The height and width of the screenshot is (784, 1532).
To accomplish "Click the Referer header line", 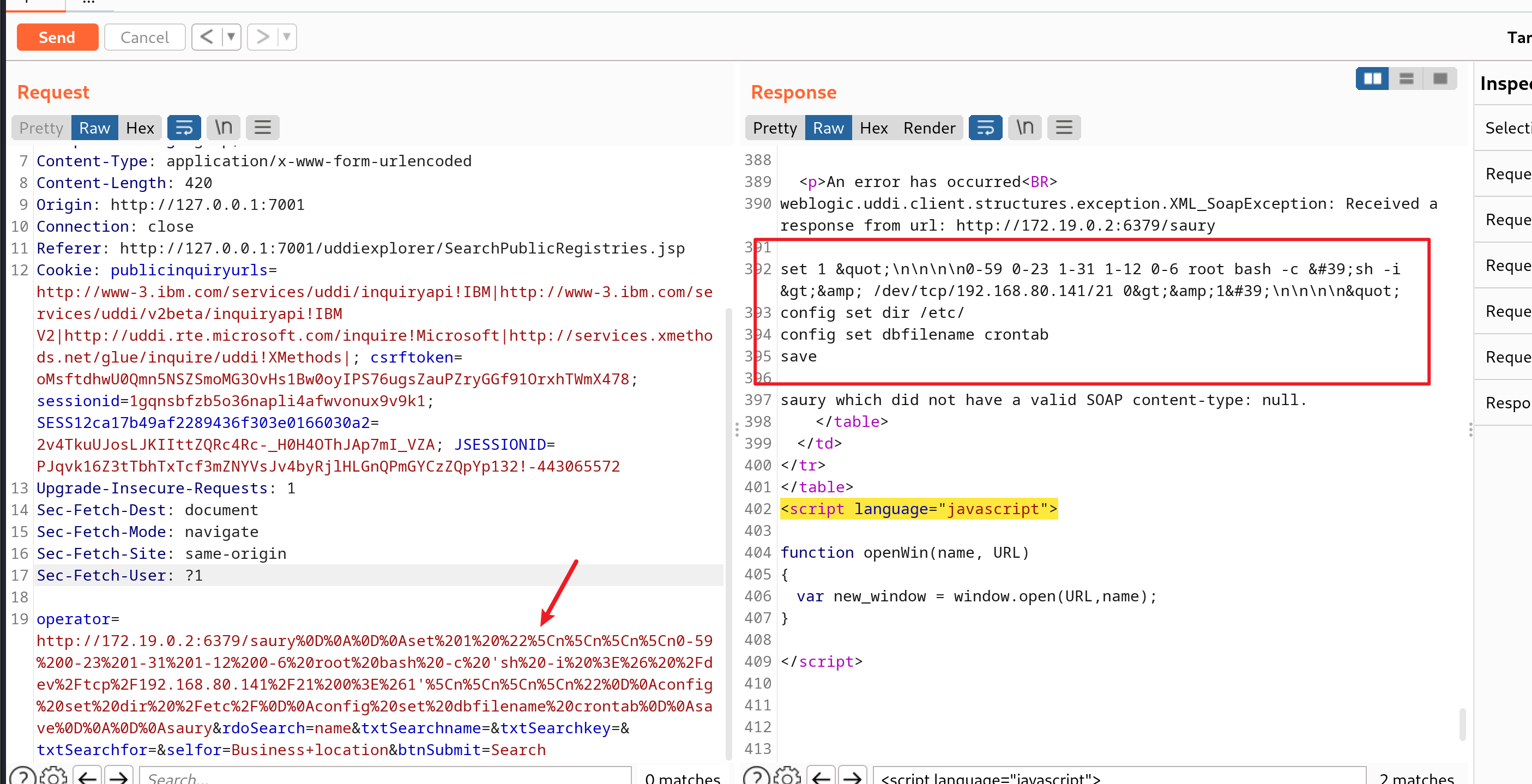I will pos(360,248).
